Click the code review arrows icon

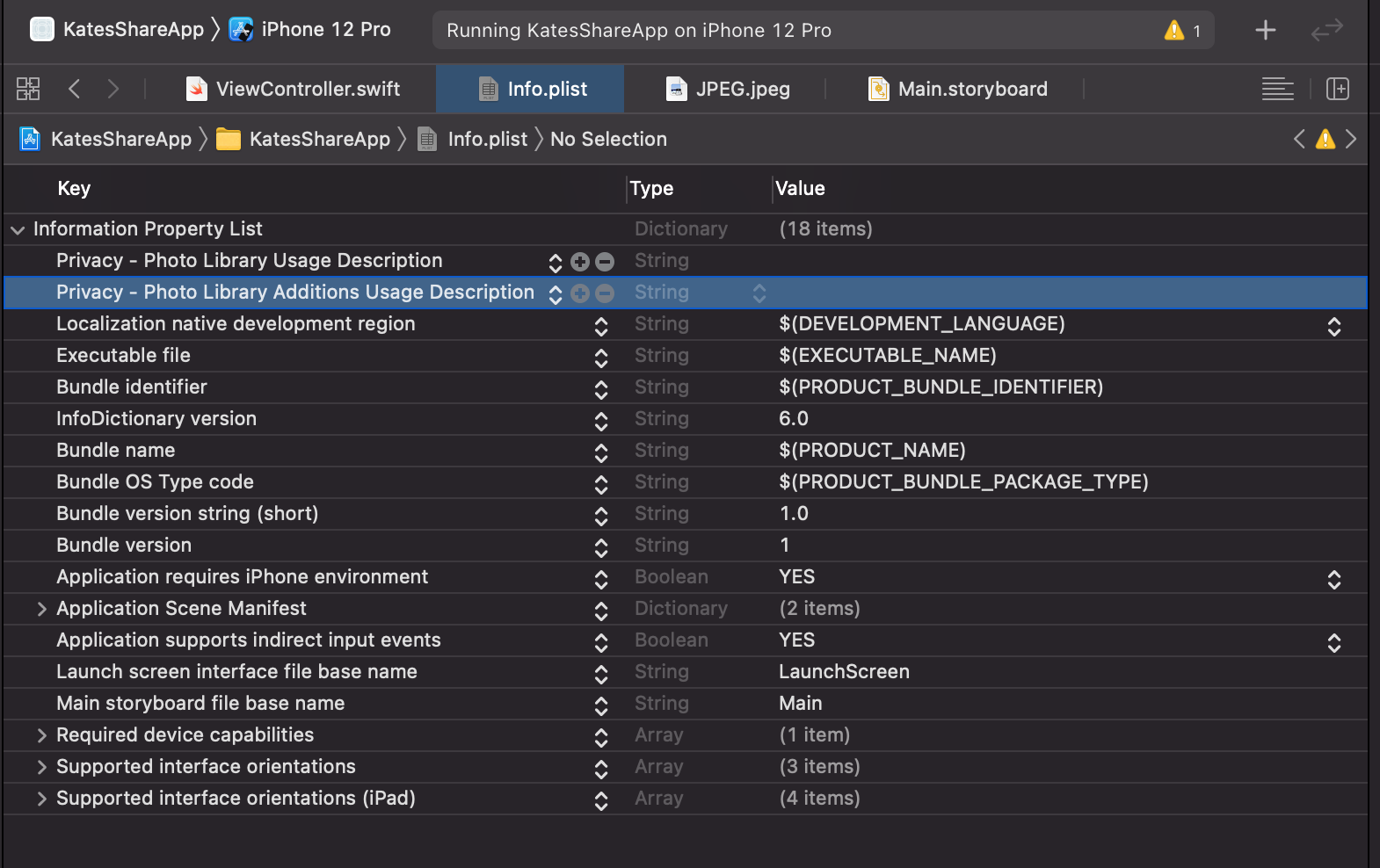point(1326,30)
